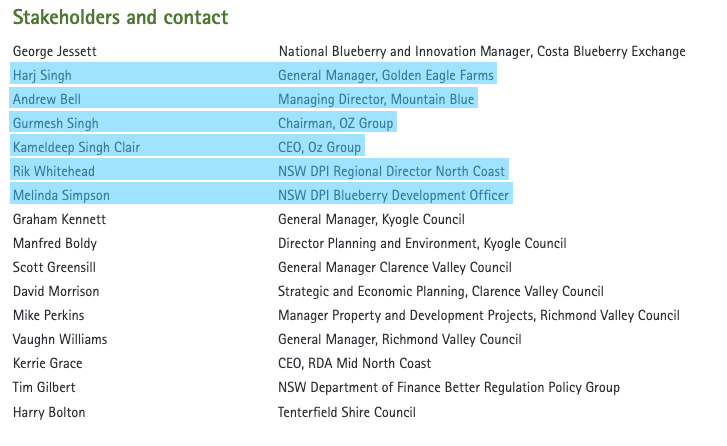727x446 pixels.
Task: Click 'Director Planning and Environment, Kyogle Council'
Action: (x=422, y=243)
